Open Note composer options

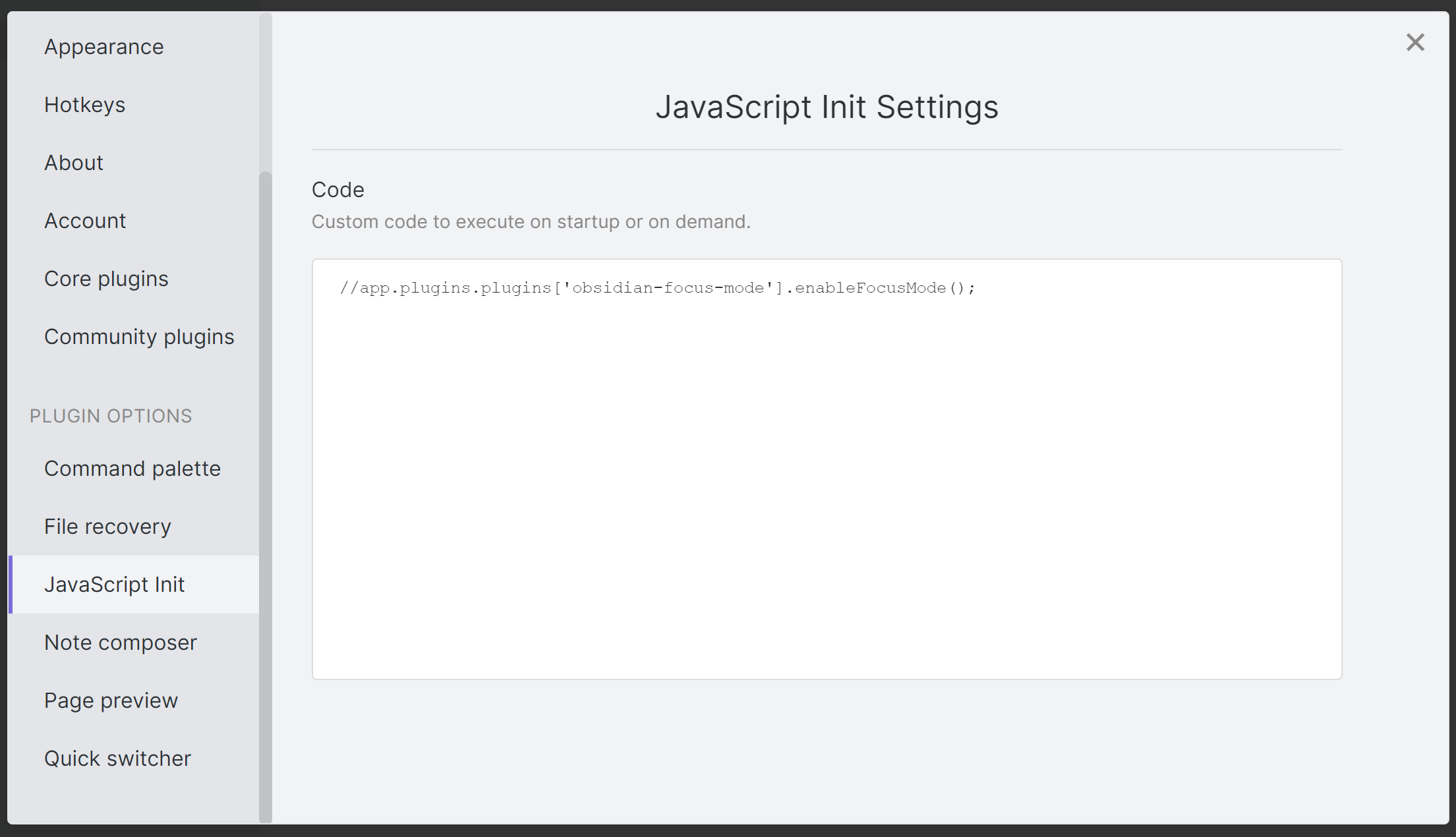tap(121, 643)
